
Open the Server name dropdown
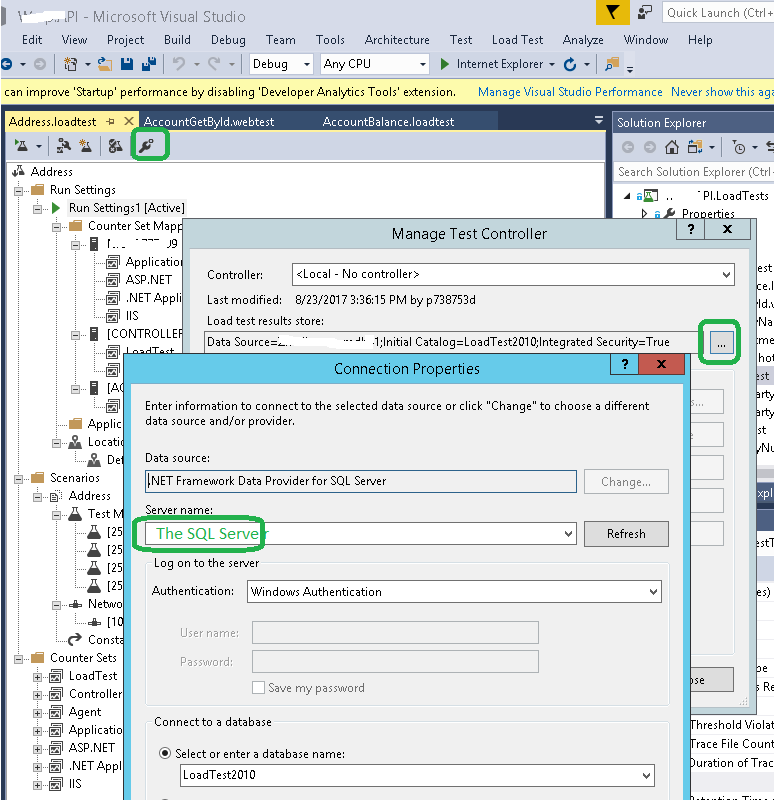(568, 534)
